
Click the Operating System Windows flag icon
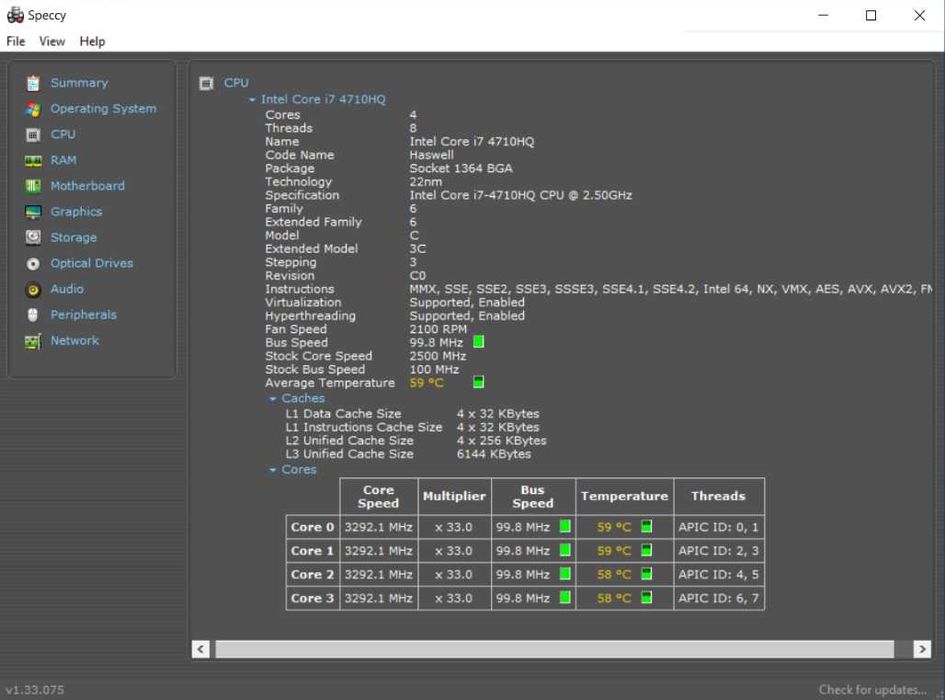click(x=33, y=109)
